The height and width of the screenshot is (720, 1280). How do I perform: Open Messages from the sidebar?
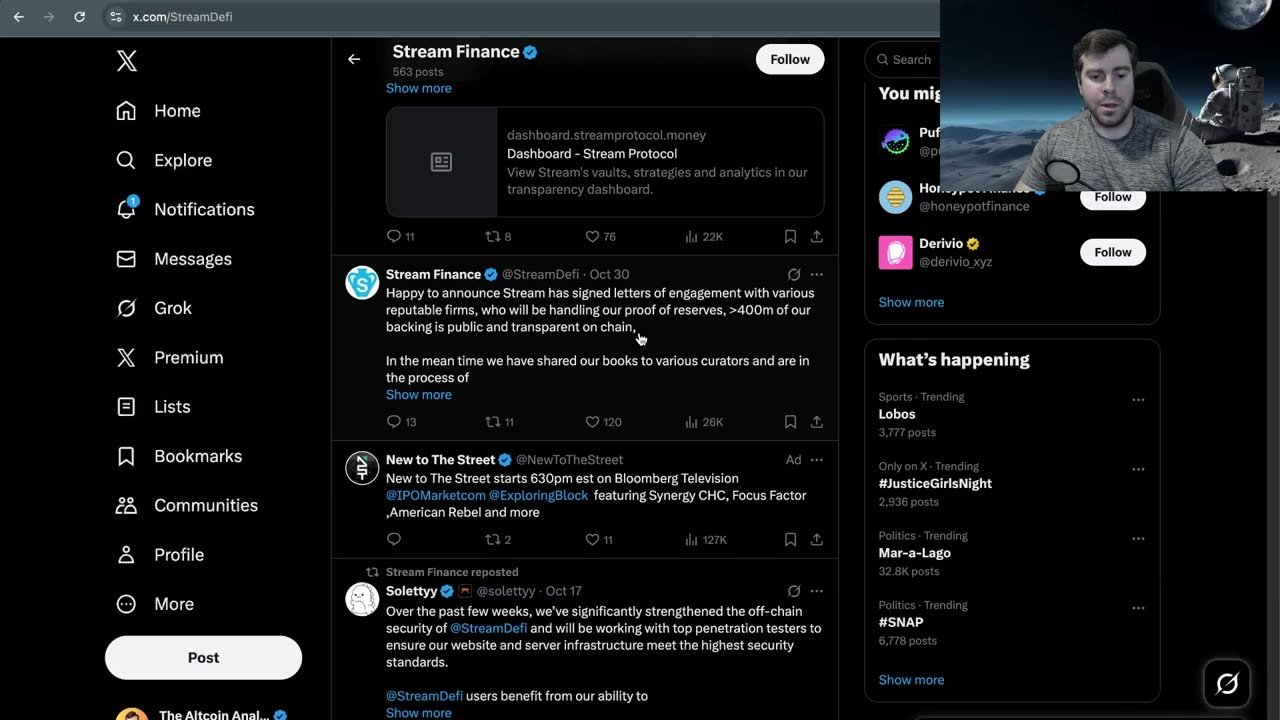pos(174,259)
